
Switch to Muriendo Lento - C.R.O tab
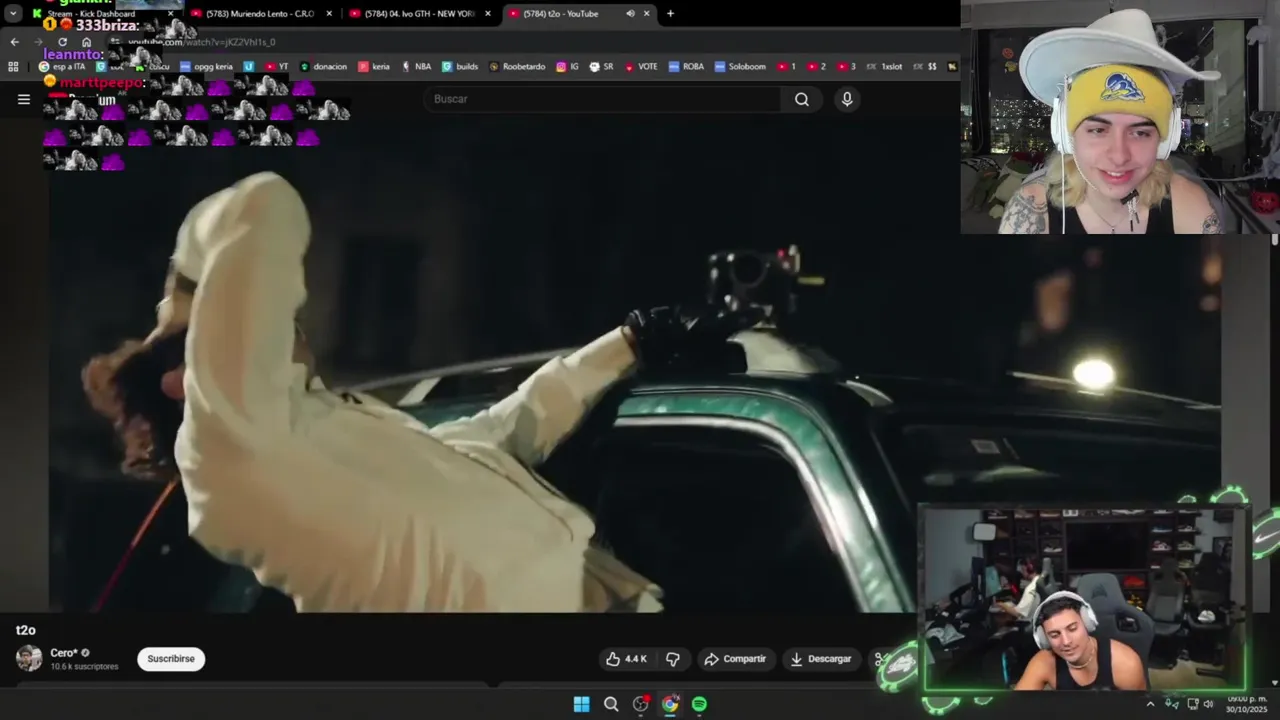[260, 14]
